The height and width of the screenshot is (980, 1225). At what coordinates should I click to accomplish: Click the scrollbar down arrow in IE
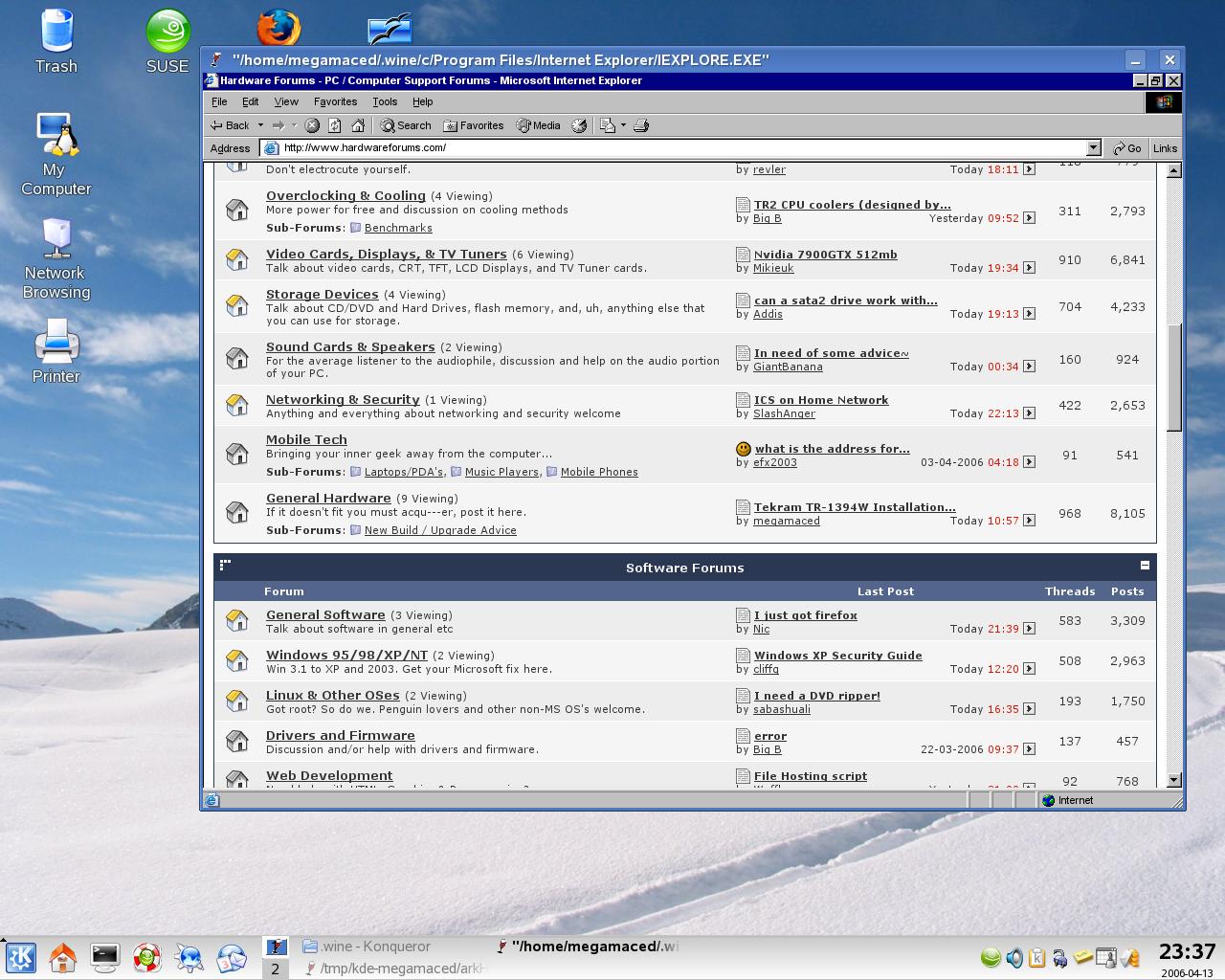(1174, 780)
